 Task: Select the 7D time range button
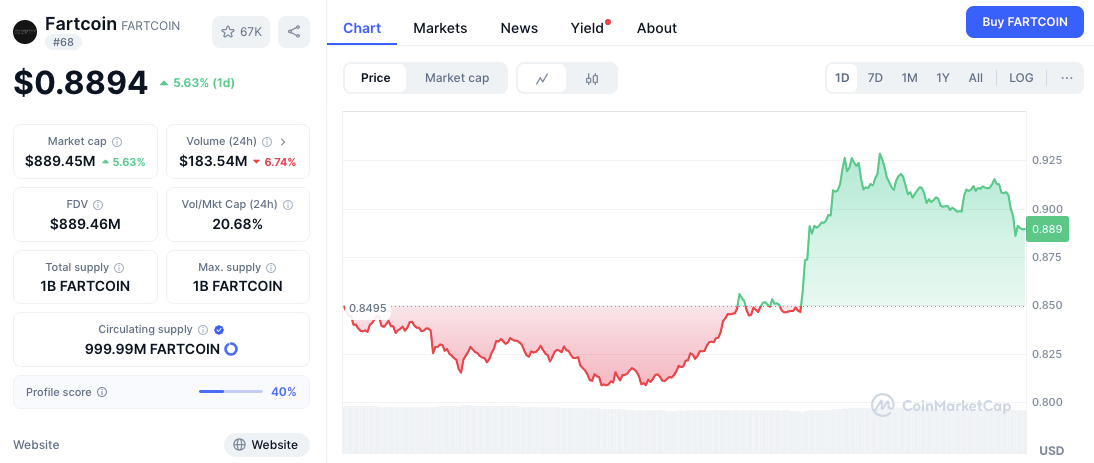coord(875,78)
